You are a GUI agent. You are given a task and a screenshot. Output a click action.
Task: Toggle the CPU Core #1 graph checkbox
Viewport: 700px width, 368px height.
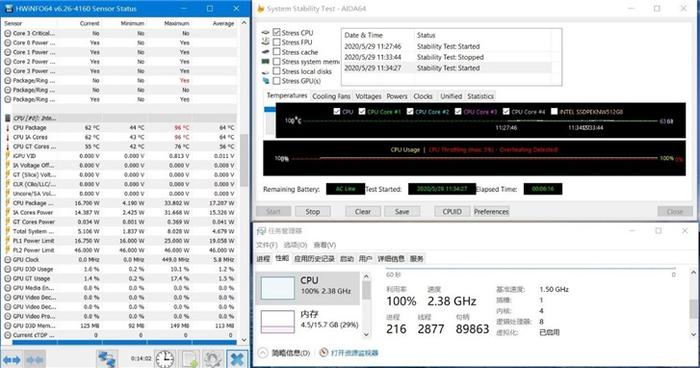pos(362,112)
